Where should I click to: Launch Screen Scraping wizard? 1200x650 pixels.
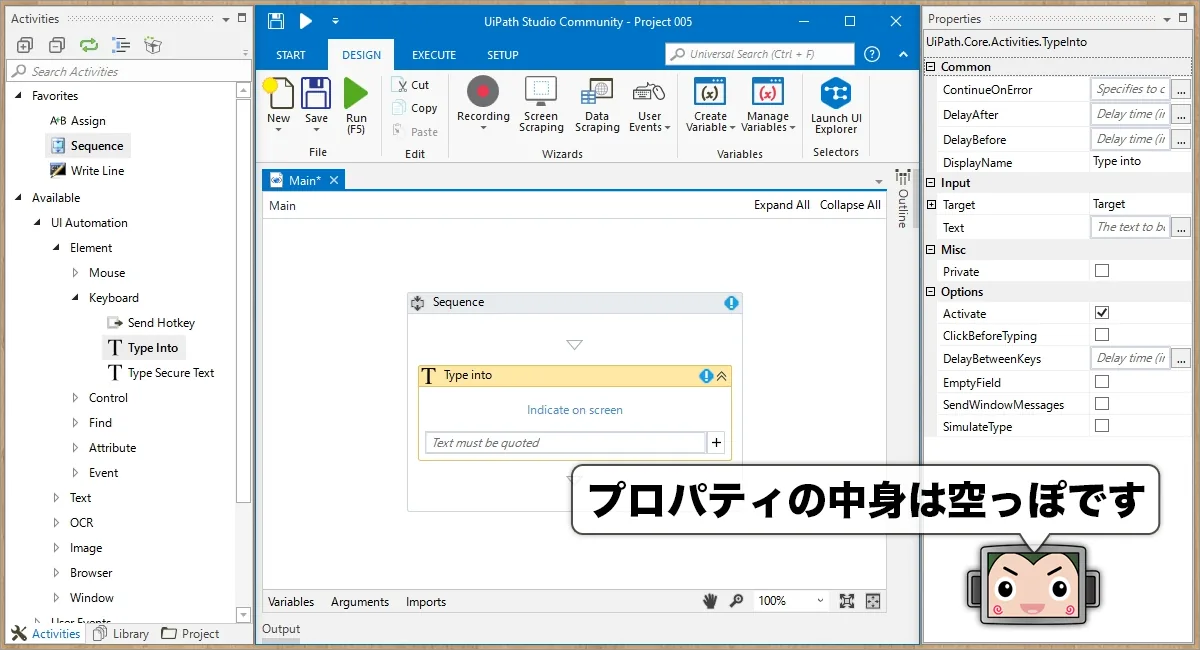[x=541, y=106]
